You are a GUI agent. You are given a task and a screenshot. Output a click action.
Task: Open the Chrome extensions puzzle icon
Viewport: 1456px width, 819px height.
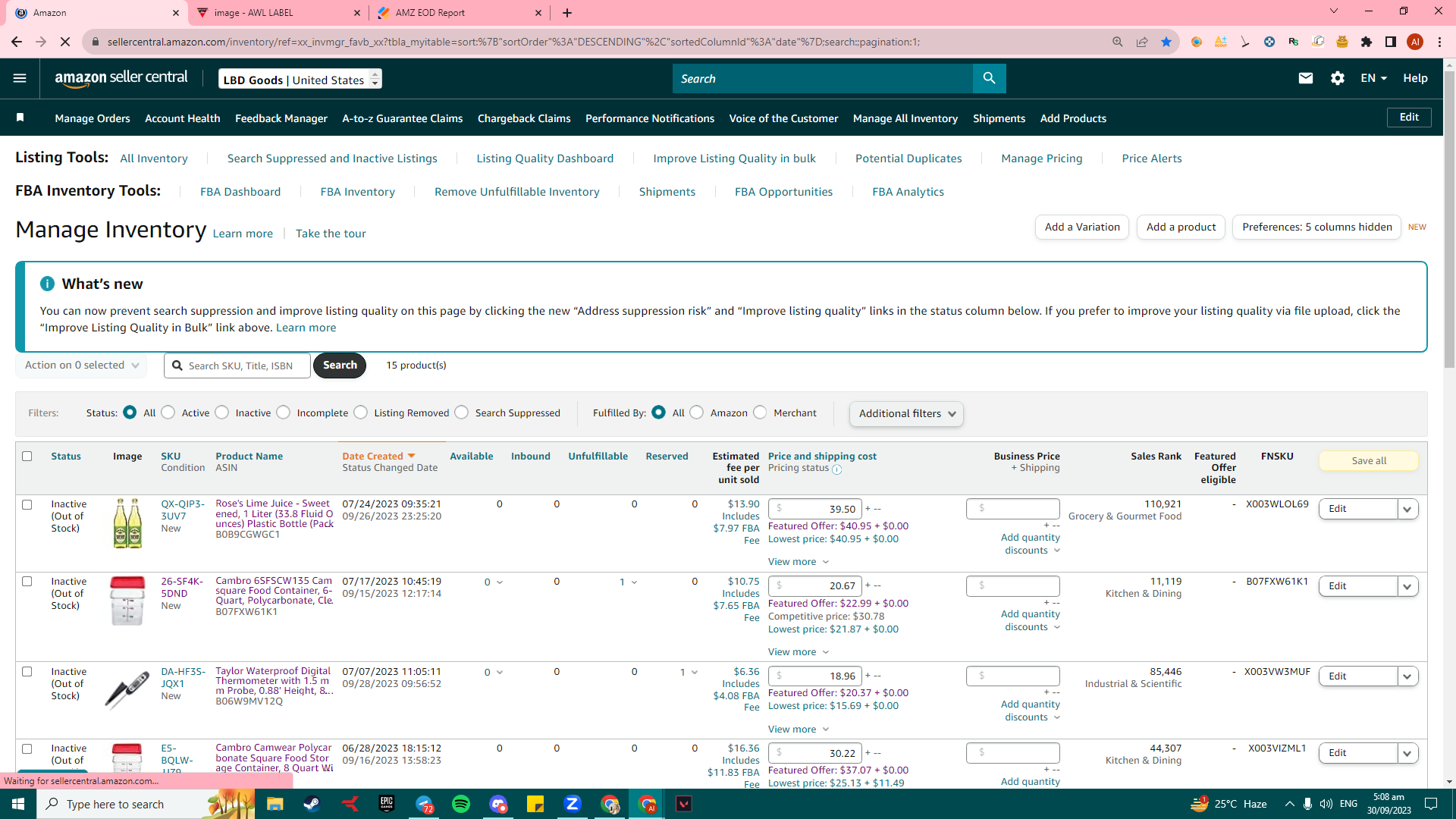click(x=1367, y=42)
